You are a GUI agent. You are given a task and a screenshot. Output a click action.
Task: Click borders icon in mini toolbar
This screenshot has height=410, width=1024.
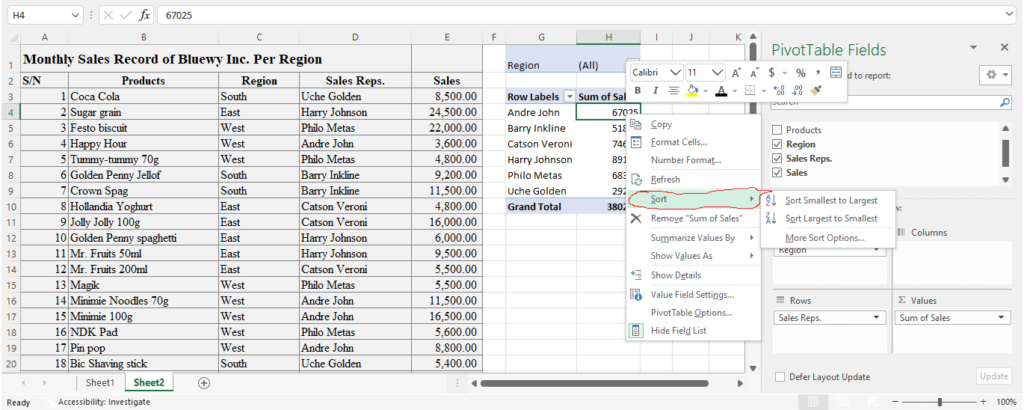[x=750, y=90]
